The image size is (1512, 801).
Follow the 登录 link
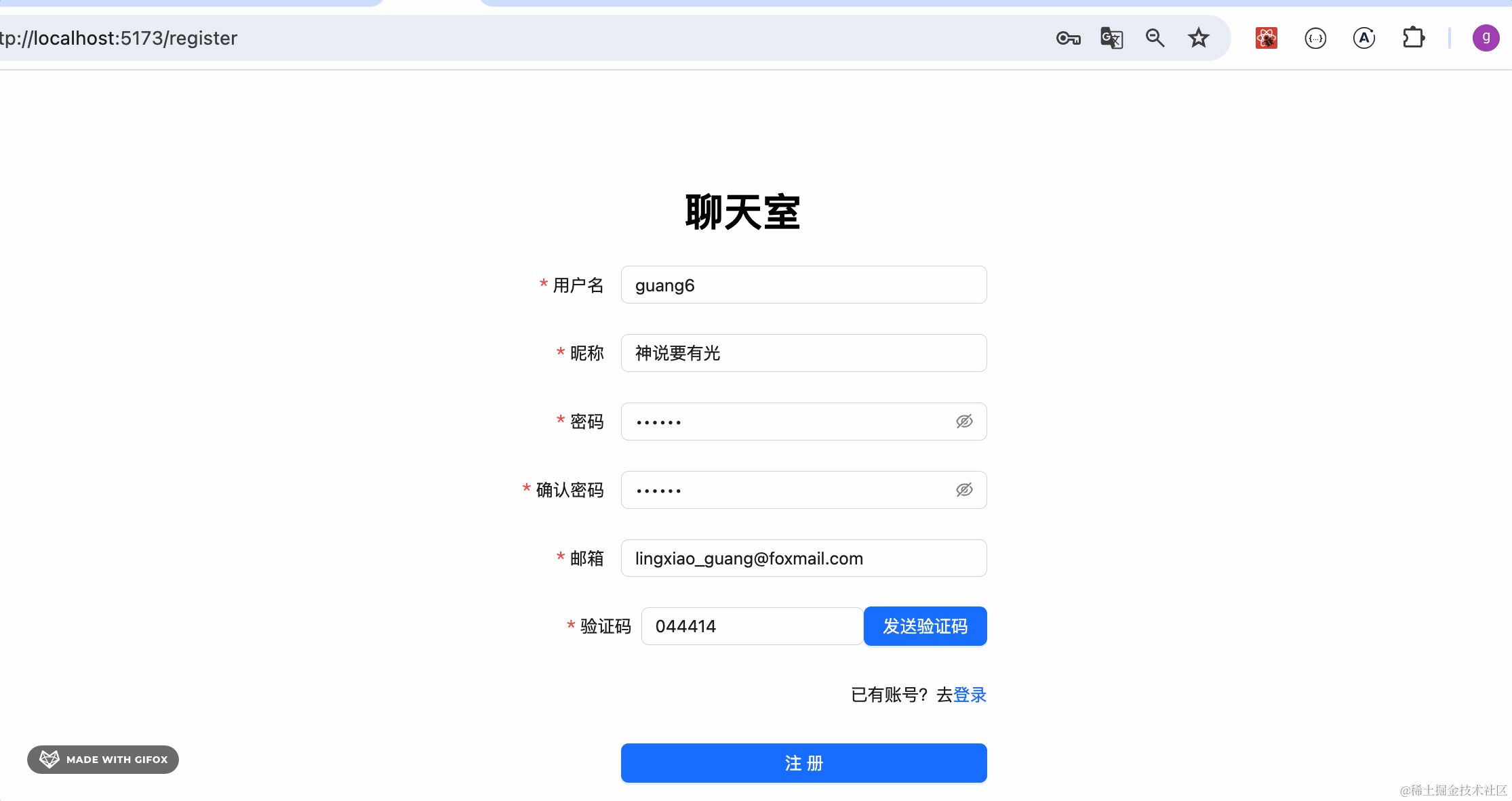970,695
